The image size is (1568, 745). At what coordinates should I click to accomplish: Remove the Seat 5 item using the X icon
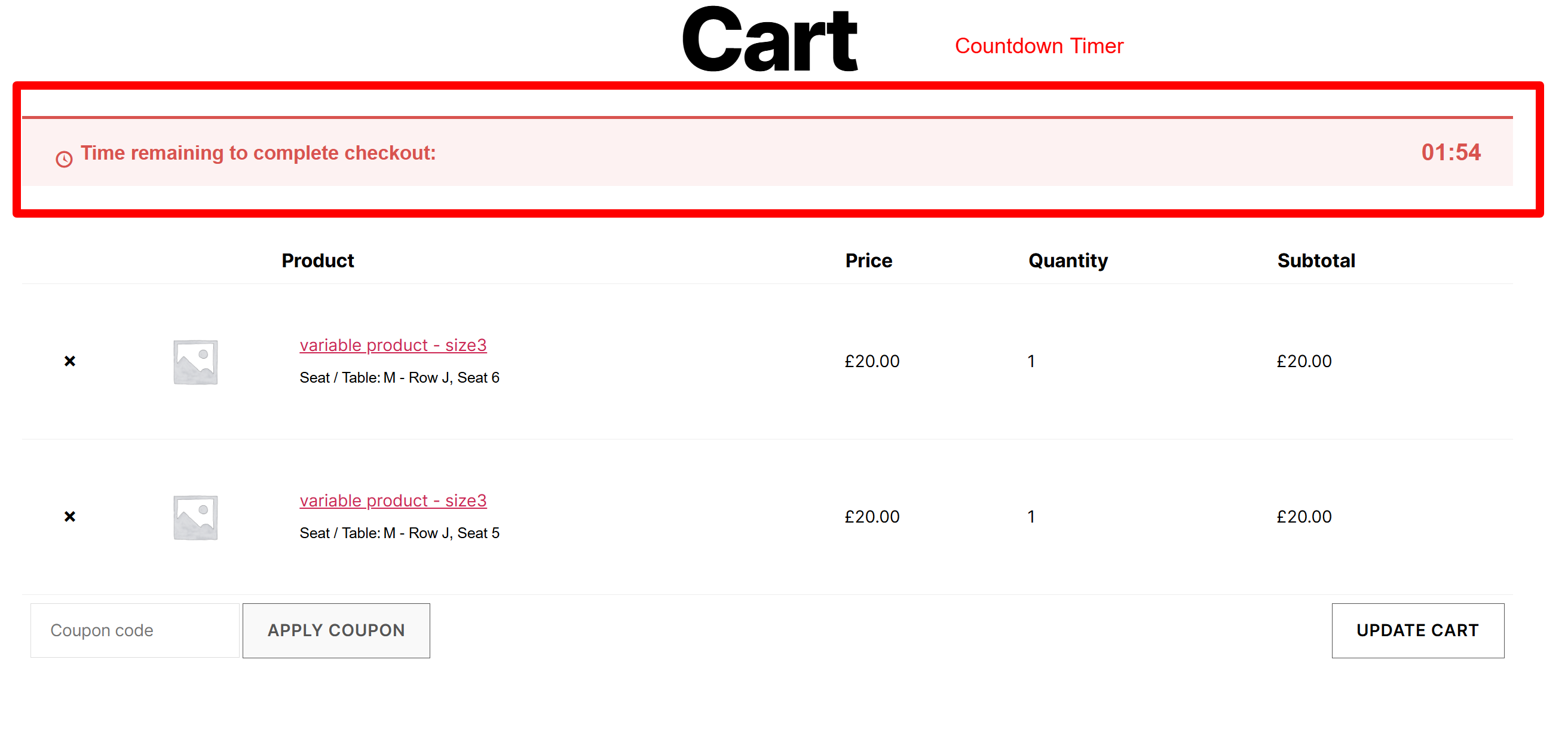point(69,517)
